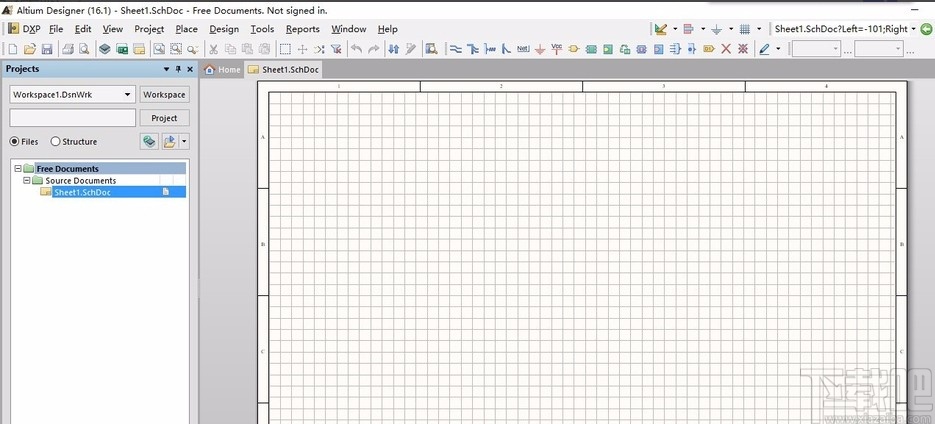Open the Projects panel options arrow
Image resolution: width=935 pixels, height=424 pixels.
pos(166,69)
